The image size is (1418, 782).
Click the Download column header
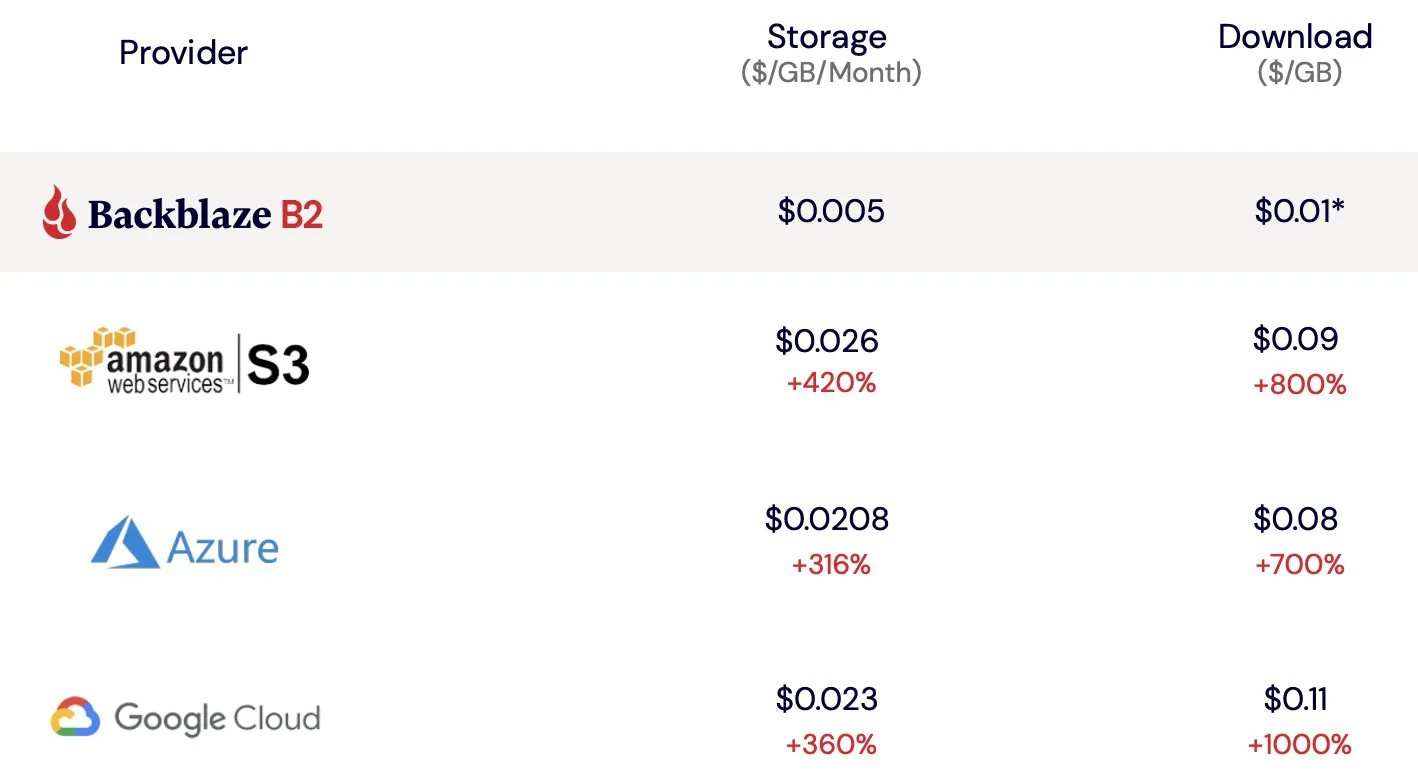(1295, 37)
